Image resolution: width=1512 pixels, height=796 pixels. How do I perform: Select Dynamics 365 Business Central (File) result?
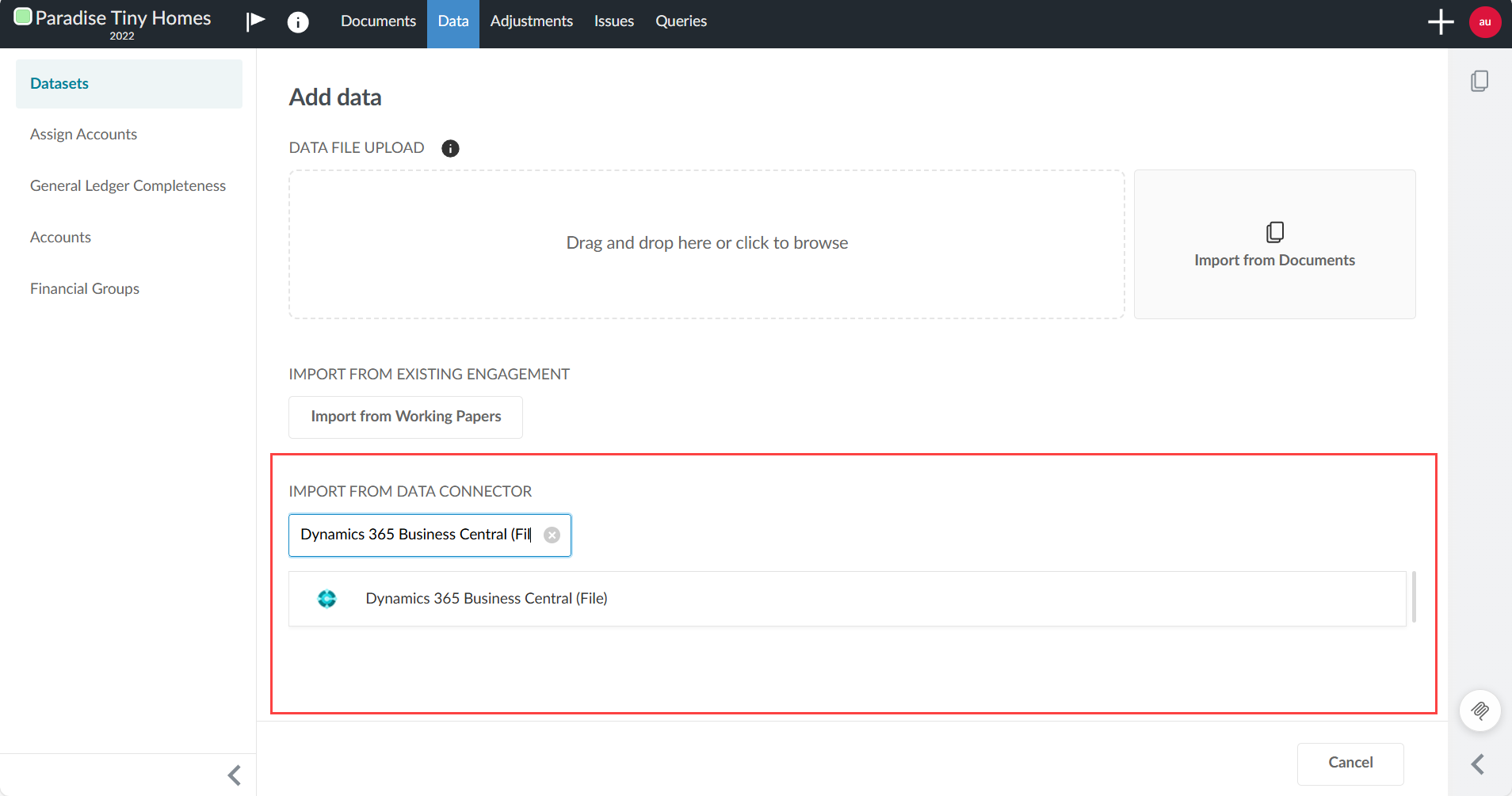click(486, 598)
